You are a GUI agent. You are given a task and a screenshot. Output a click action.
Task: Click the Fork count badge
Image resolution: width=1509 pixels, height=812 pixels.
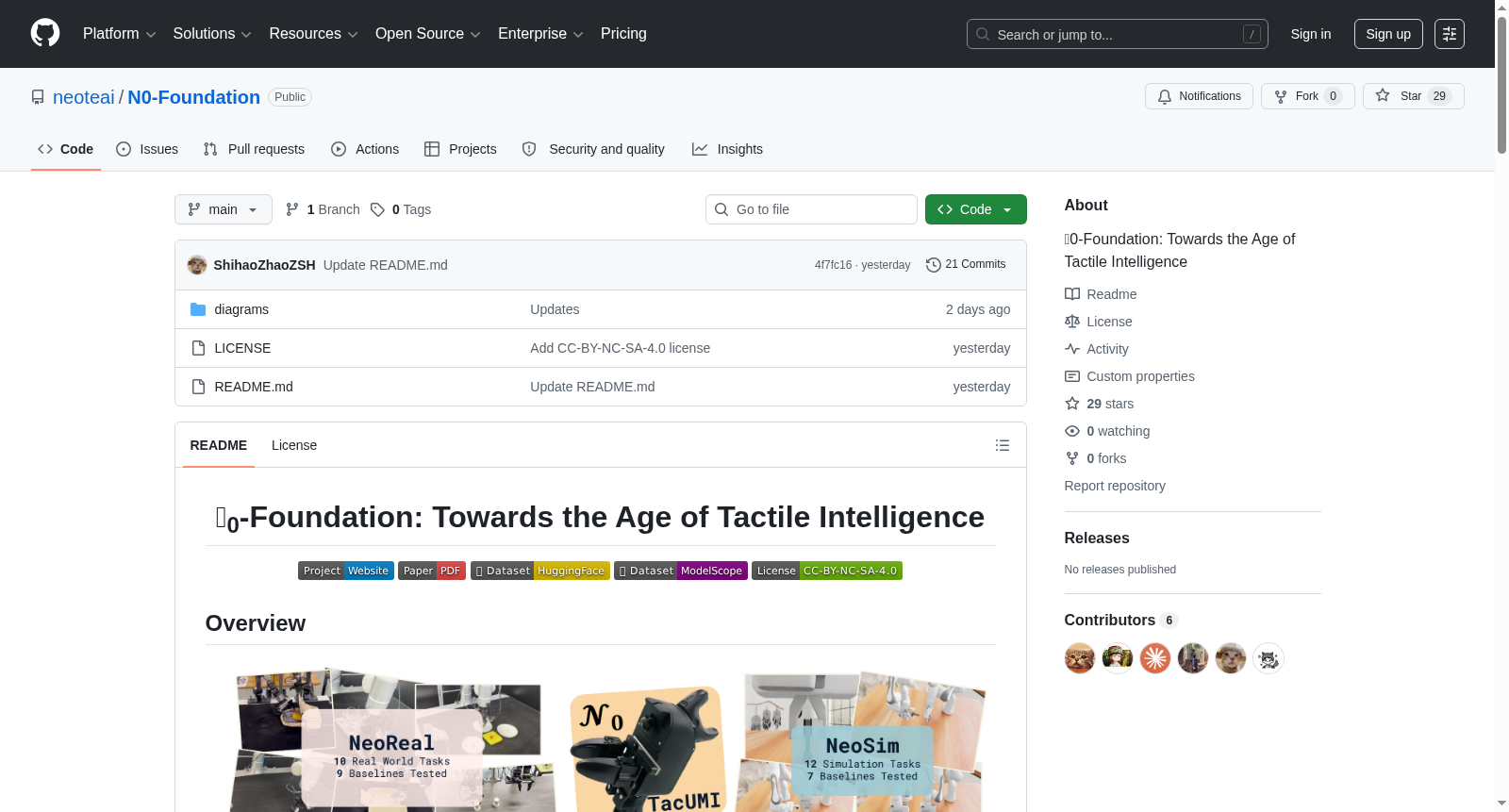[1333, 96]
